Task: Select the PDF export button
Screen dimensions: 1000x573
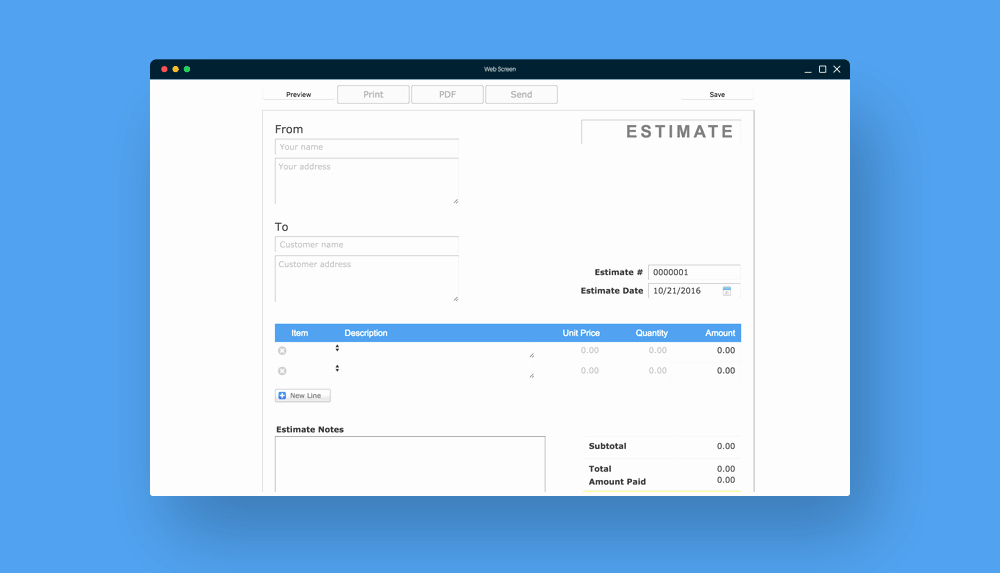Action: (x=447, y=94)
